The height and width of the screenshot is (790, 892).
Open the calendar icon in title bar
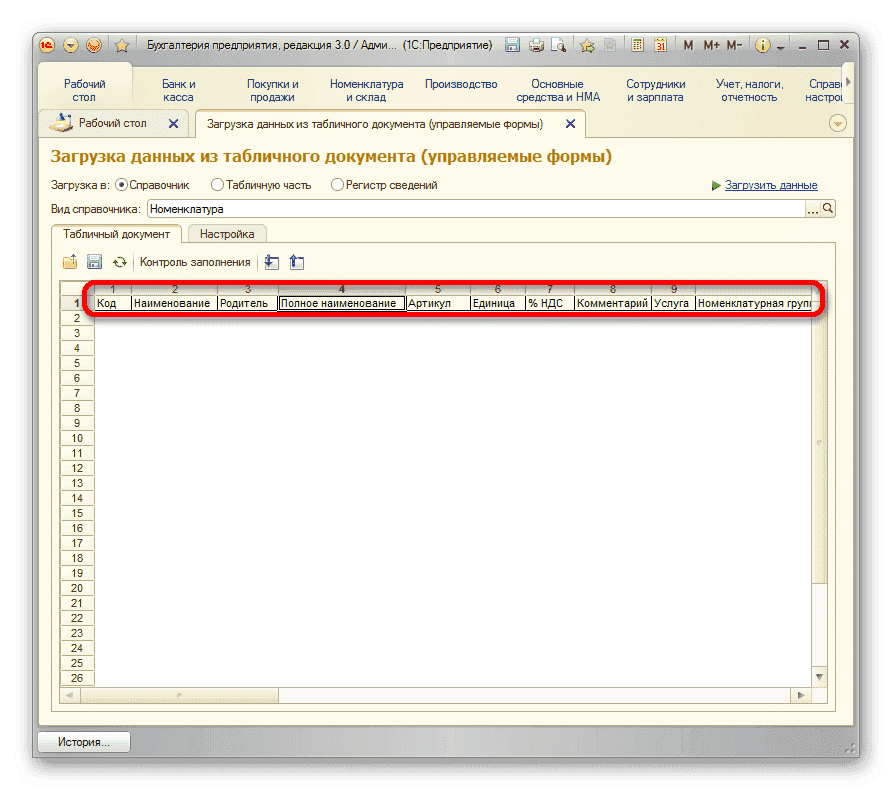point(661,45)
